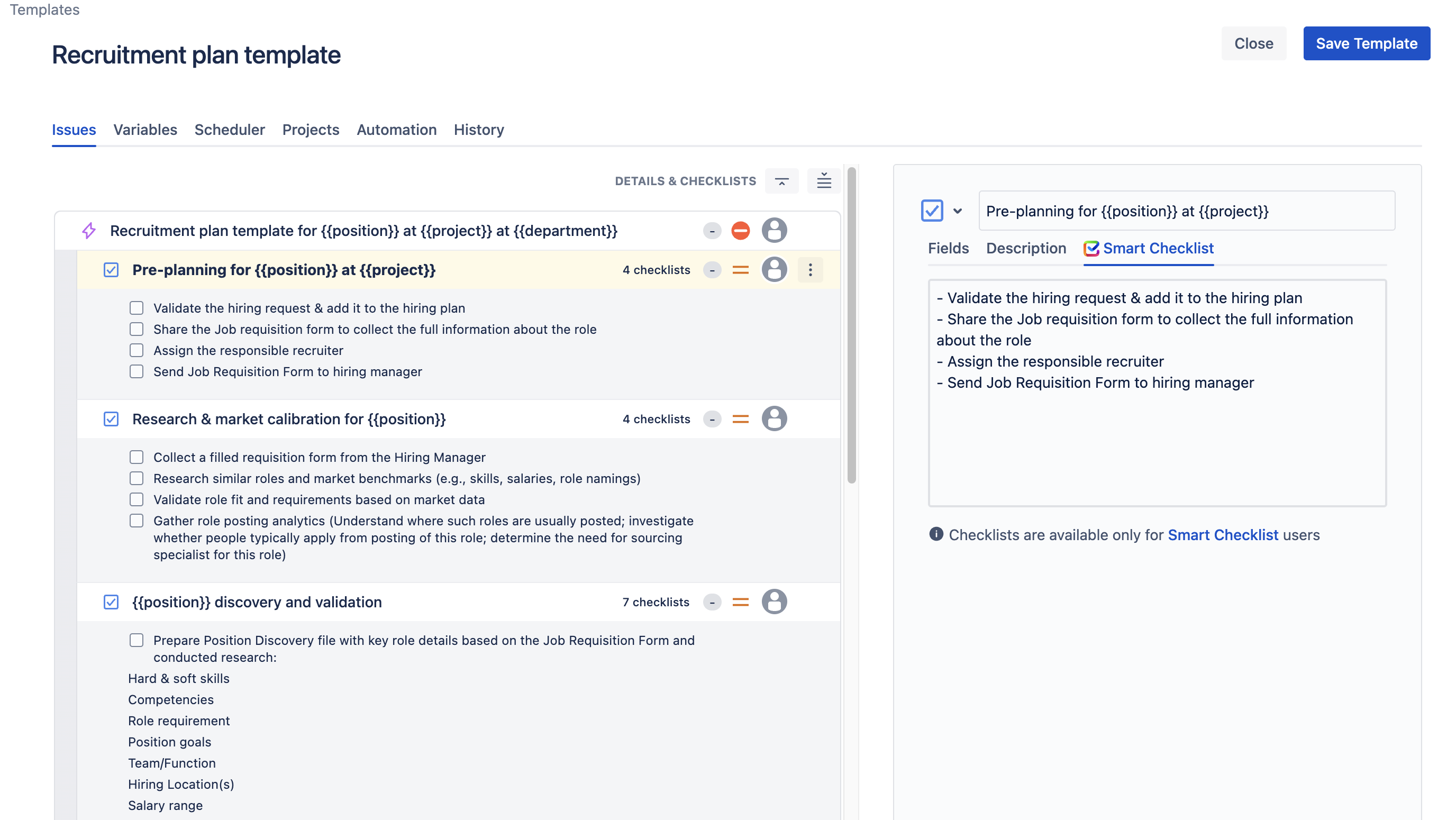Click the Hard & soft skills line
Viewport: 1456px width, 820px height.
coord(179,679)
